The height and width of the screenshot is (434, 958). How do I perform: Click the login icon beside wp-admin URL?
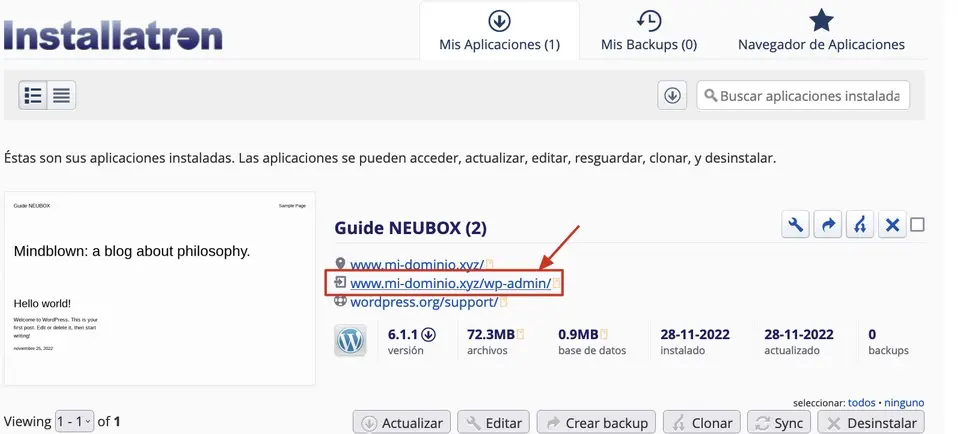click(x=340, y=282)
